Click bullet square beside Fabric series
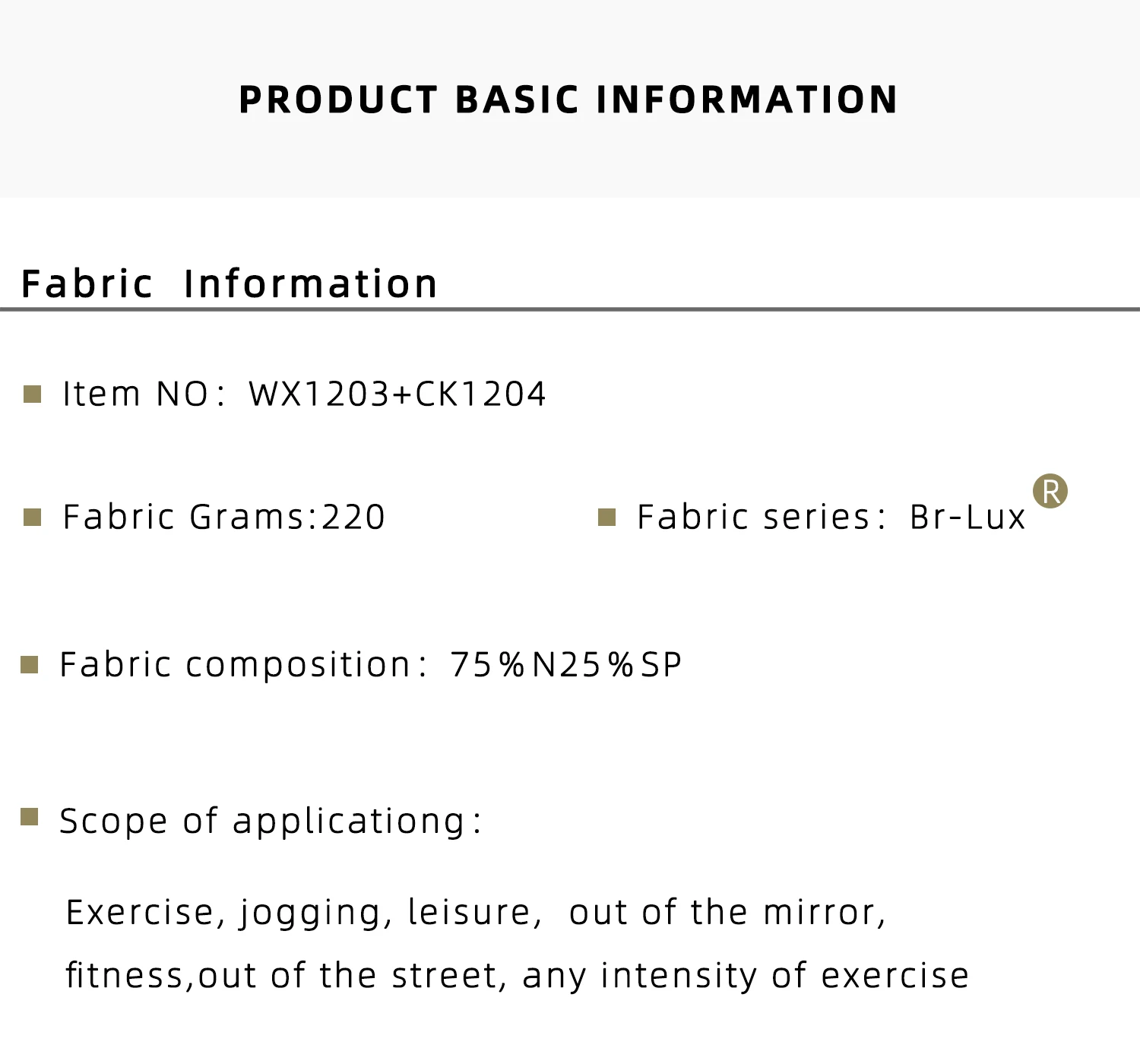Viewport: 1140px width, 1064px height. (x=606, y=518)
